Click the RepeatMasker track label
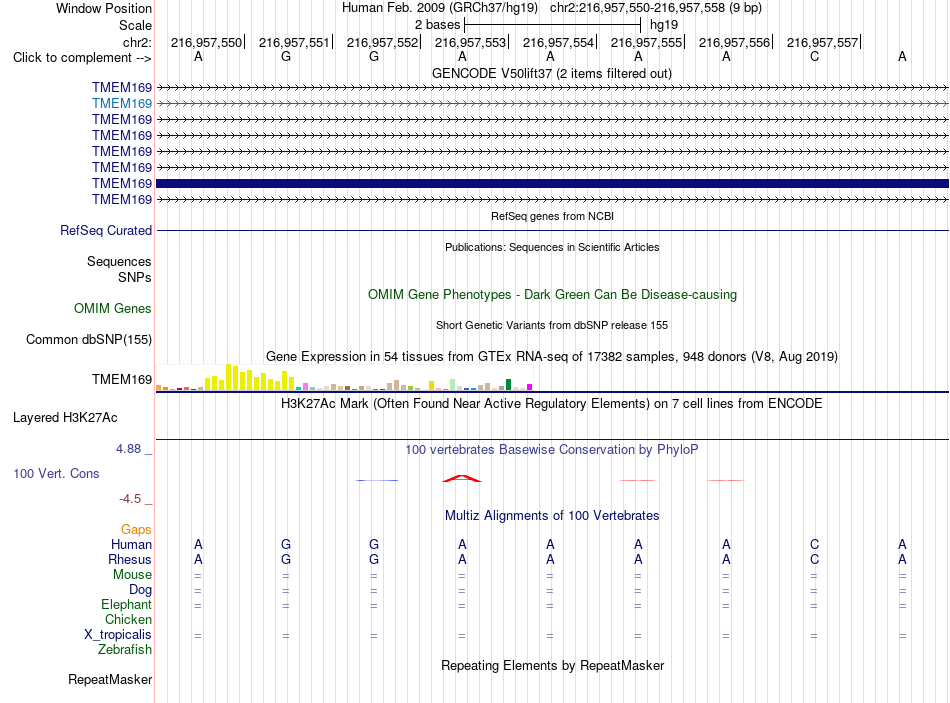The image size is (950, 703). [x=110, y=679]
